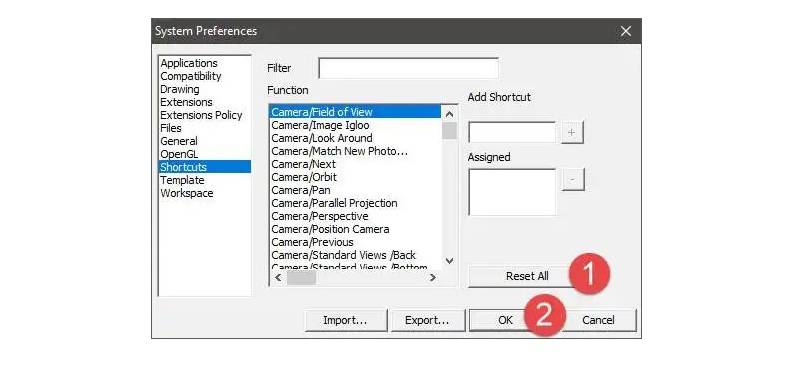Image resolution: width=800 pixels, height=372 pixels.
Task: Click the function list scroll down arrow
Action: point(449,261)
